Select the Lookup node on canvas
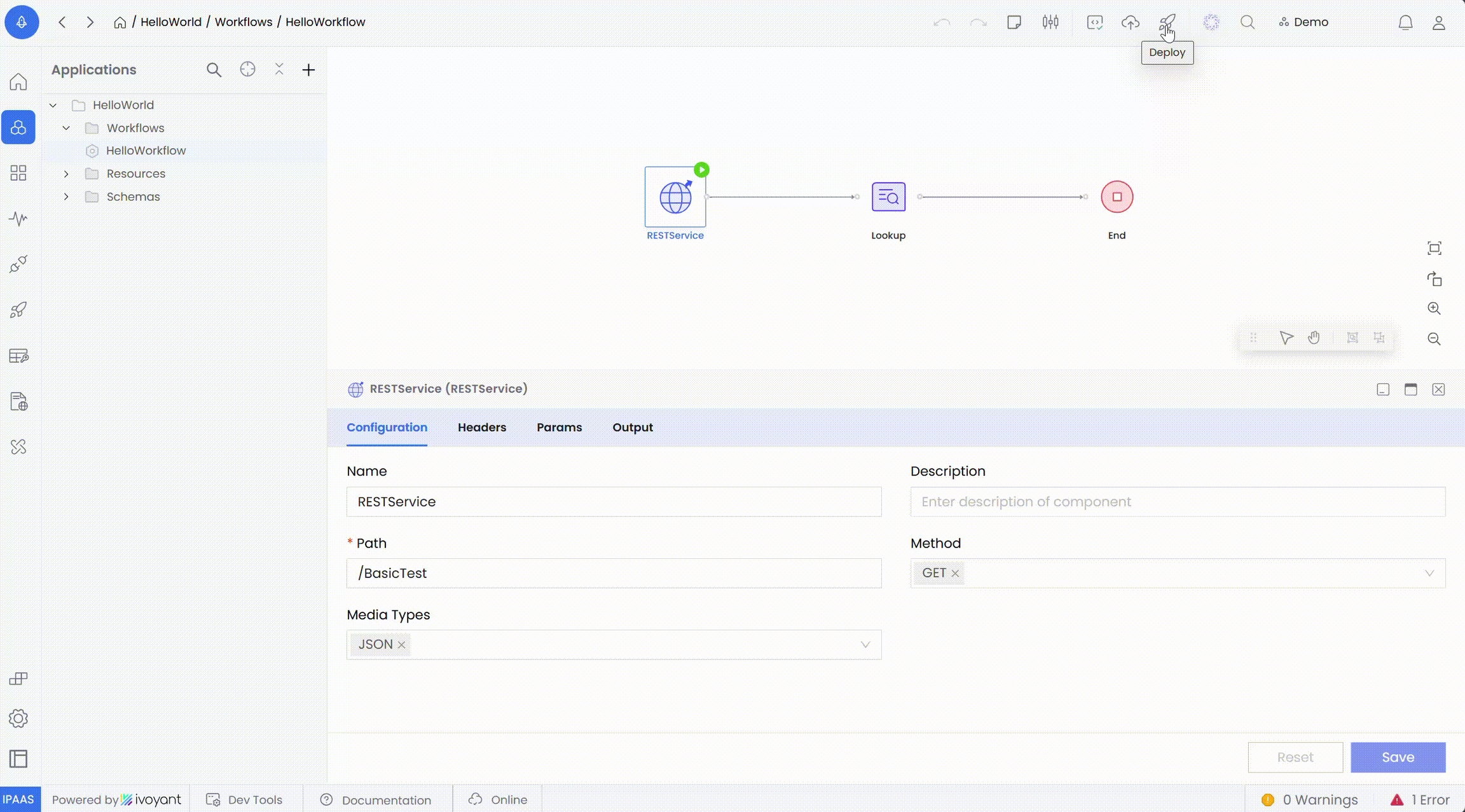This screenshot has height=812, width=1465. point(888,197)
